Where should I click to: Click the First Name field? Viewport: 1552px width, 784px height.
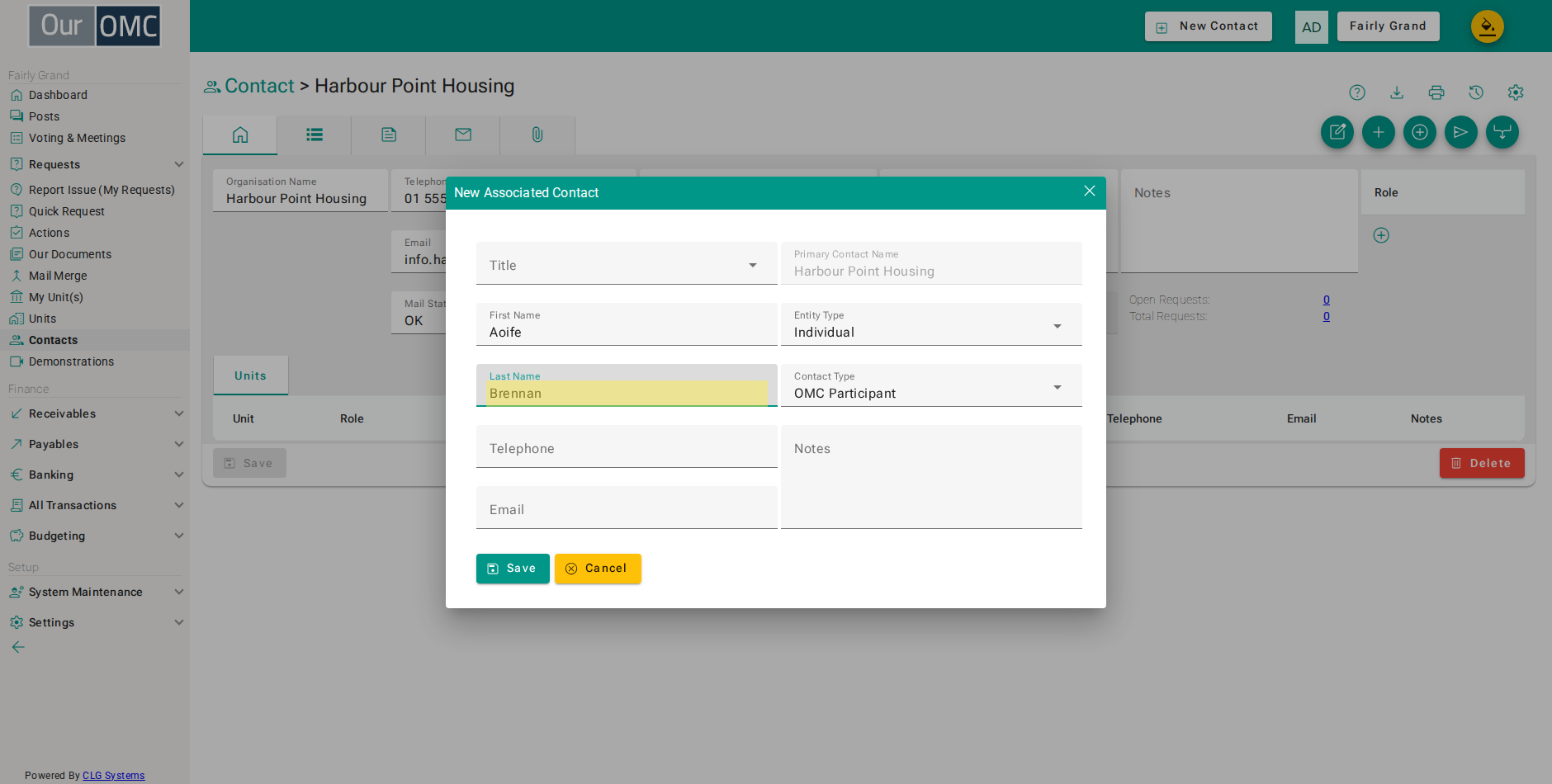coord(627,324)
